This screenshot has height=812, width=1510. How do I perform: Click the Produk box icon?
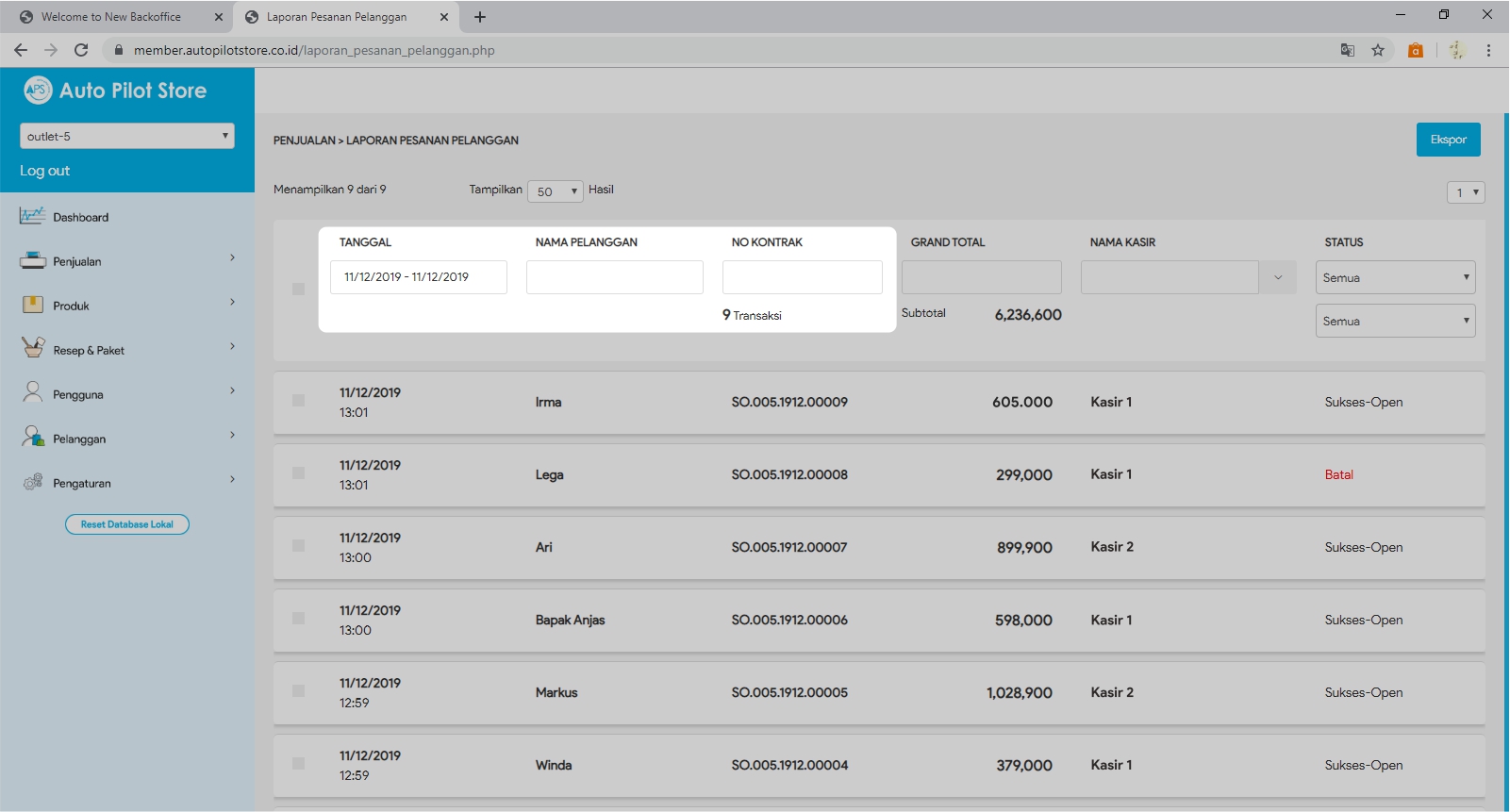point(32,305)
